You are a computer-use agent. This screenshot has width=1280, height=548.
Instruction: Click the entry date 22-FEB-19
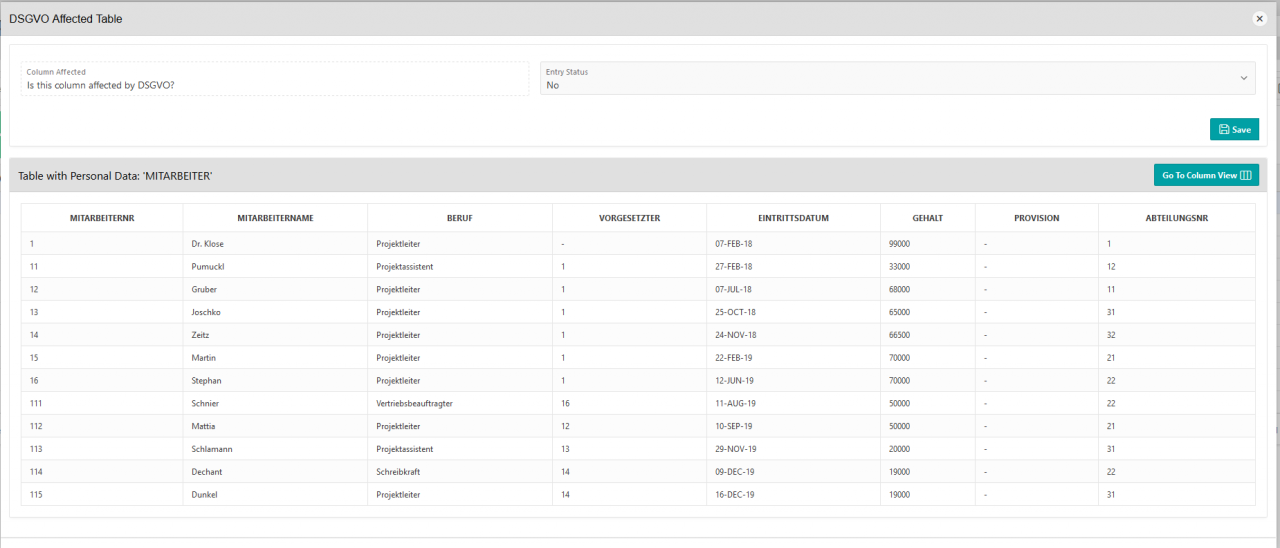tap(733, 359)
